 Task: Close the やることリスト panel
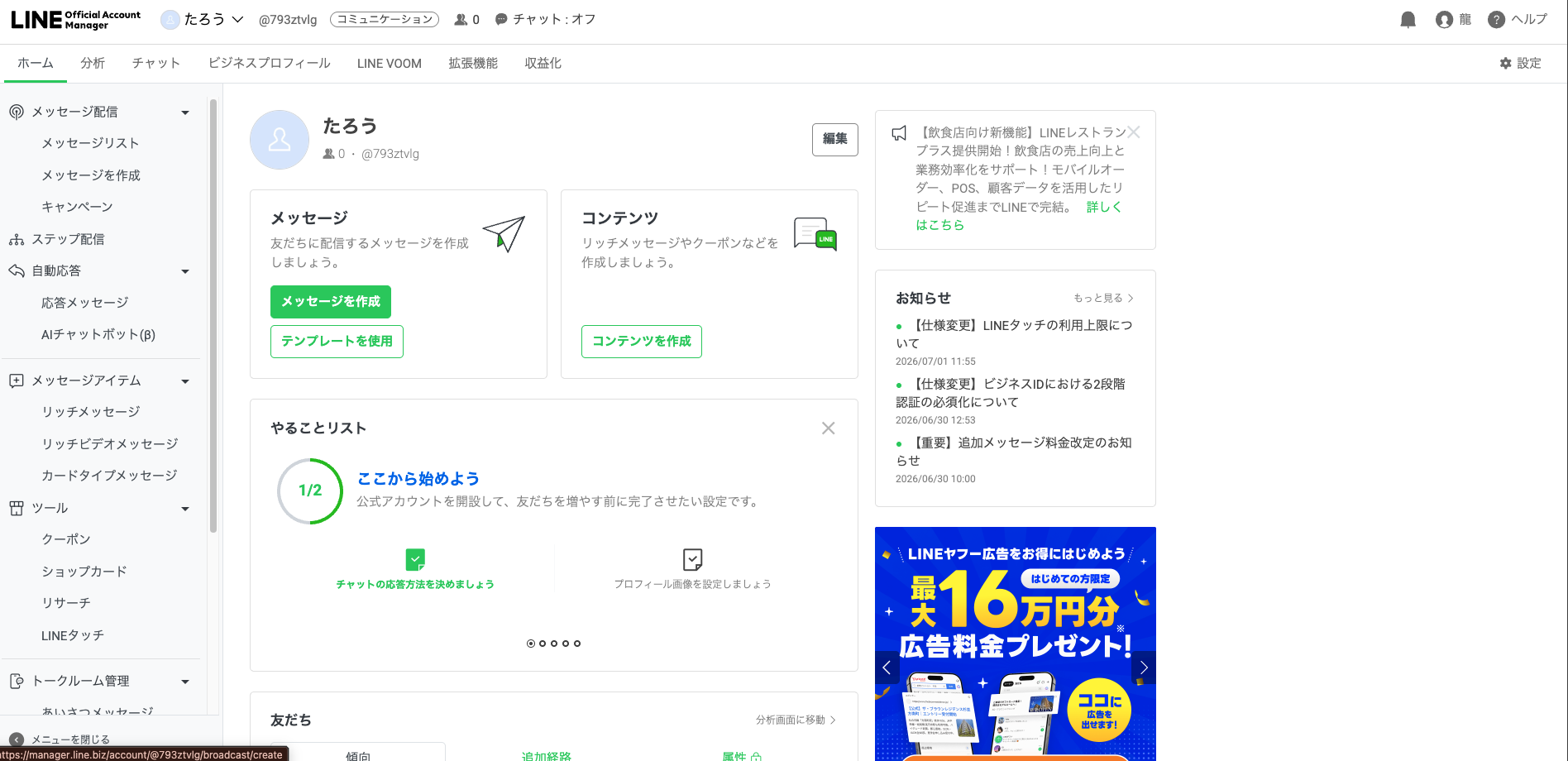[828, 428]
